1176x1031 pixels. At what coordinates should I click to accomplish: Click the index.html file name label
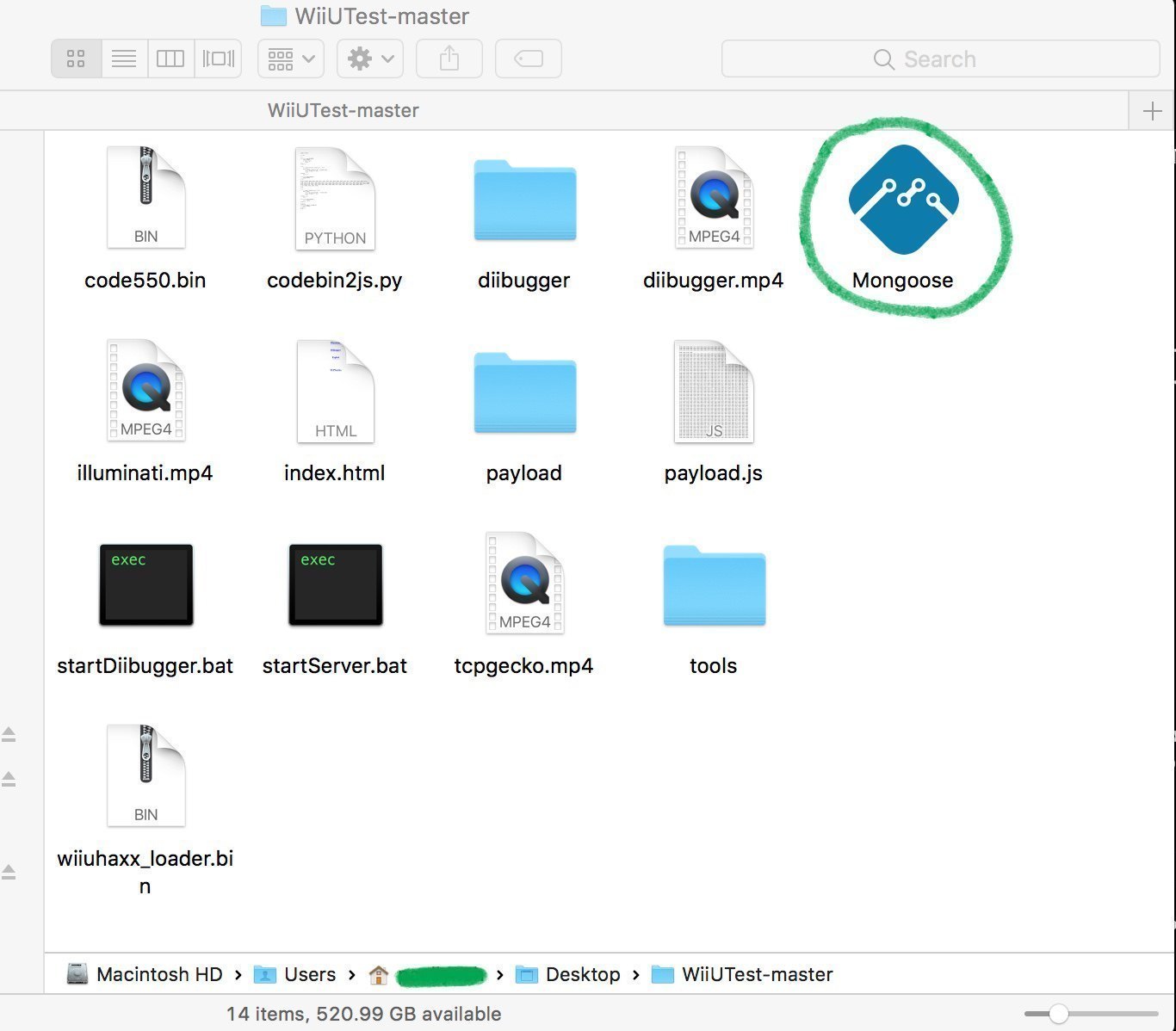pos(334,473)
